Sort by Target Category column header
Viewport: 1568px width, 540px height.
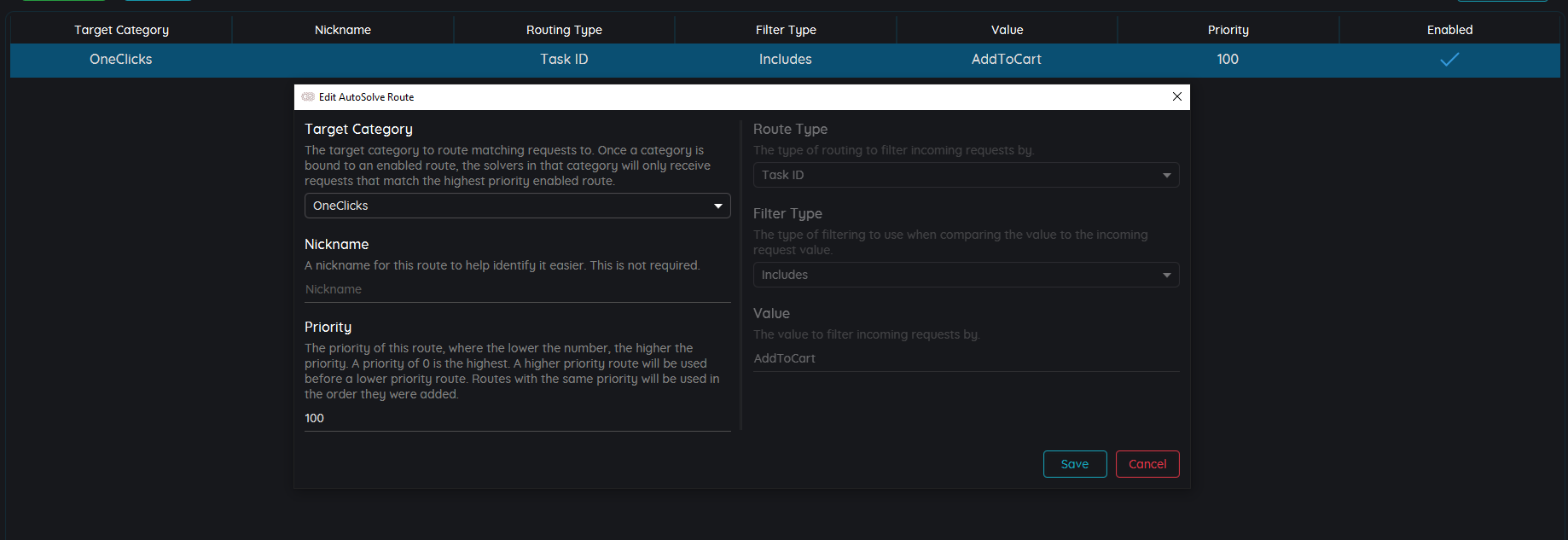[121, 30]
